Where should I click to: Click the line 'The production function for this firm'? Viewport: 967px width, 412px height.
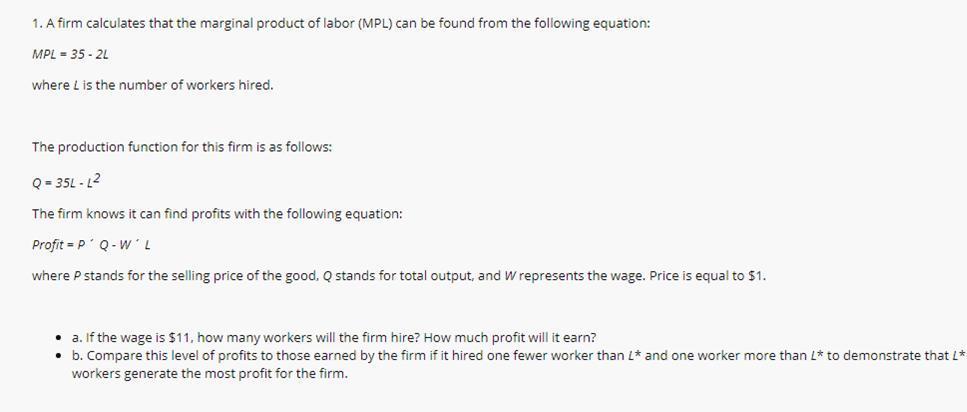(182, 148)
